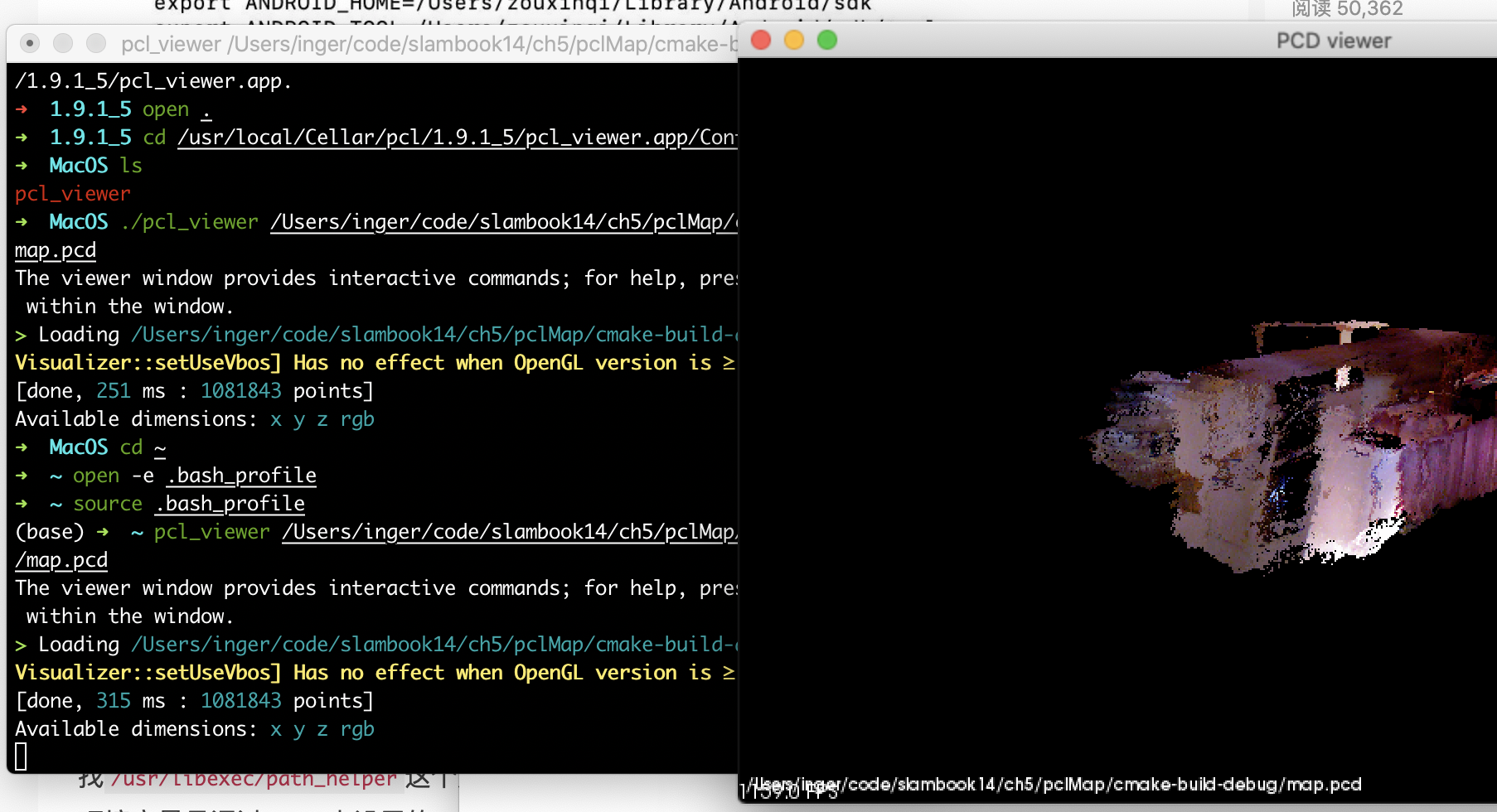The image size is (1497, 812).
Task: Click the '/usr/local/Cellar/pcl/1.9.1_5' cd path
Action: point(457,138)
